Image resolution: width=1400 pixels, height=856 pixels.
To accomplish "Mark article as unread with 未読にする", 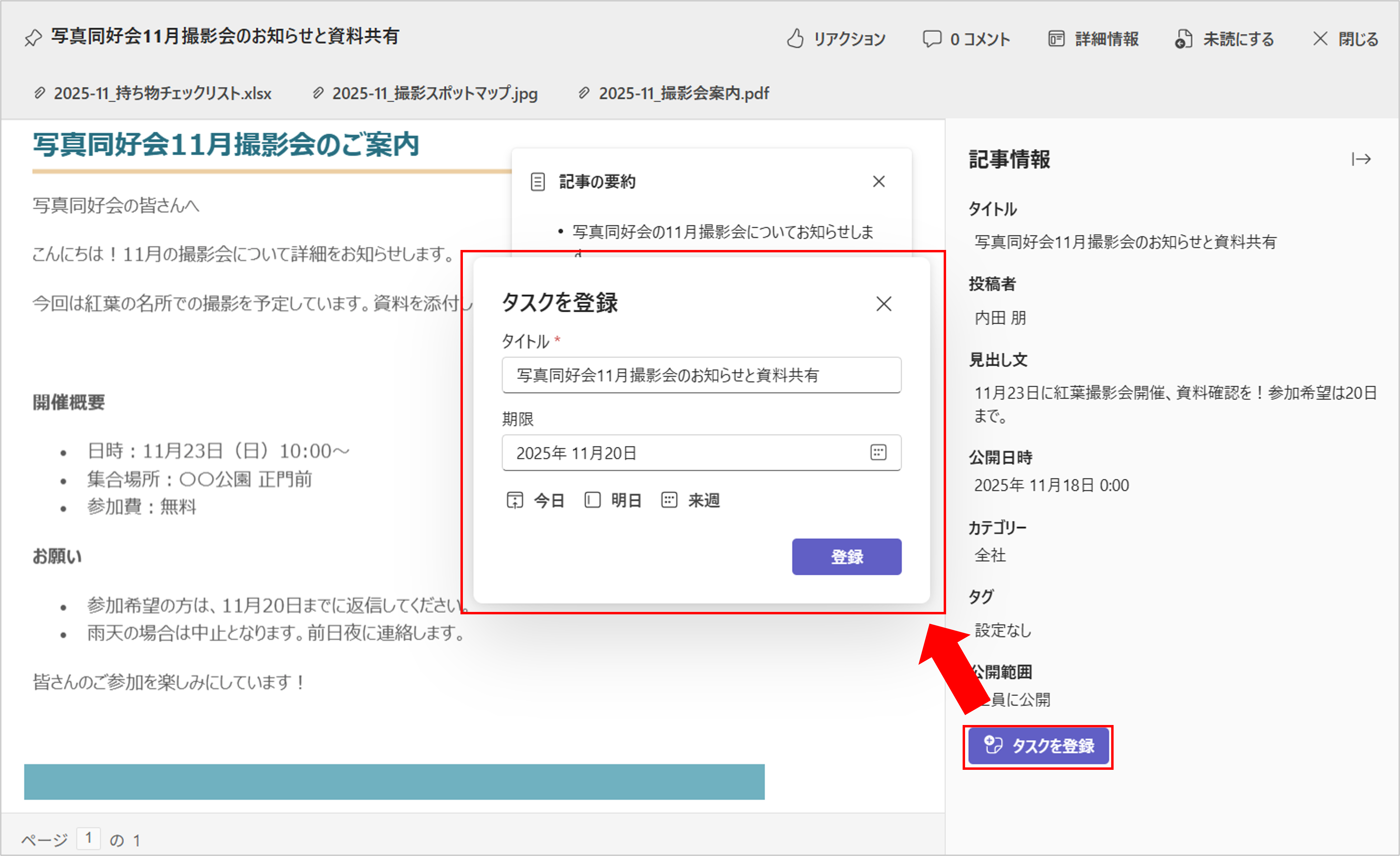I will pyautogui.click(x=1225, y=39).
